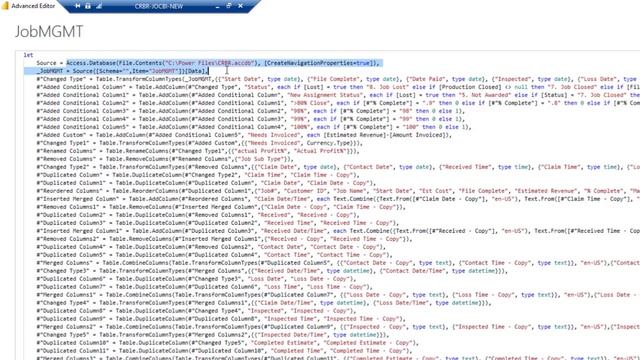The width and height of the screenshot is (640, 360).
Task: Click the #"Added Custom" Needs Invoiced line
Action: point(244,135)
